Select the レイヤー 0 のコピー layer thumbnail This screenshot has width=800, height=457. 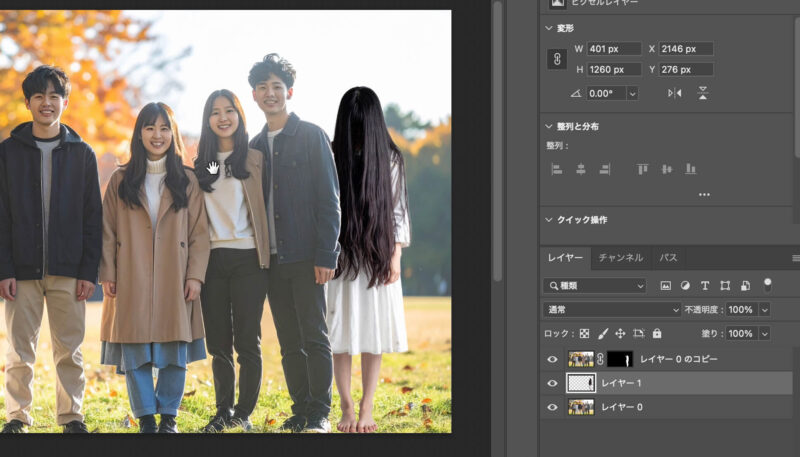click(x=581, y=359)
